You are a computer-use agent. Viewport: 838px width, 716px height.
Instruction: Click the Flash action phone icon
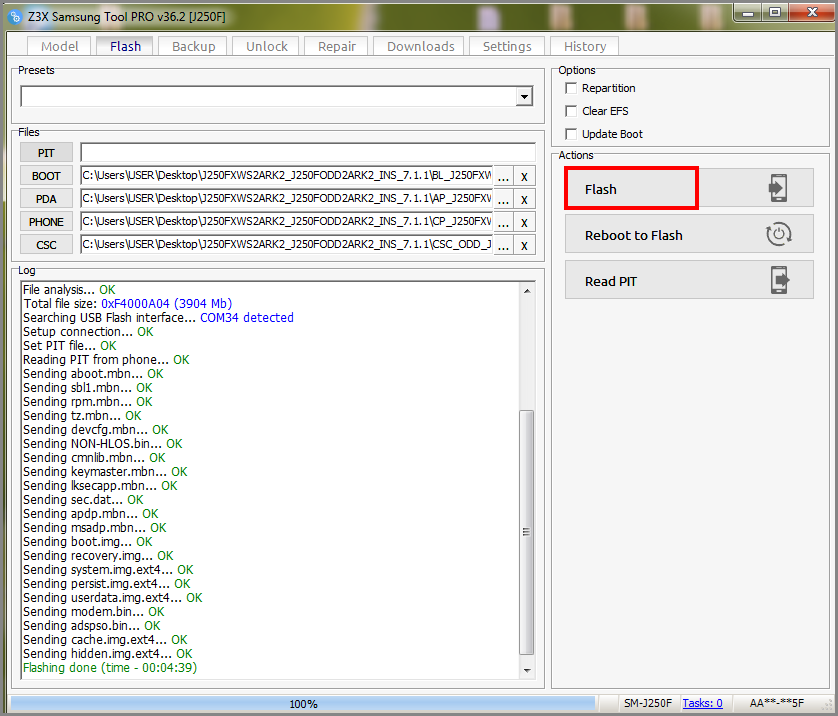click(778, 188)
